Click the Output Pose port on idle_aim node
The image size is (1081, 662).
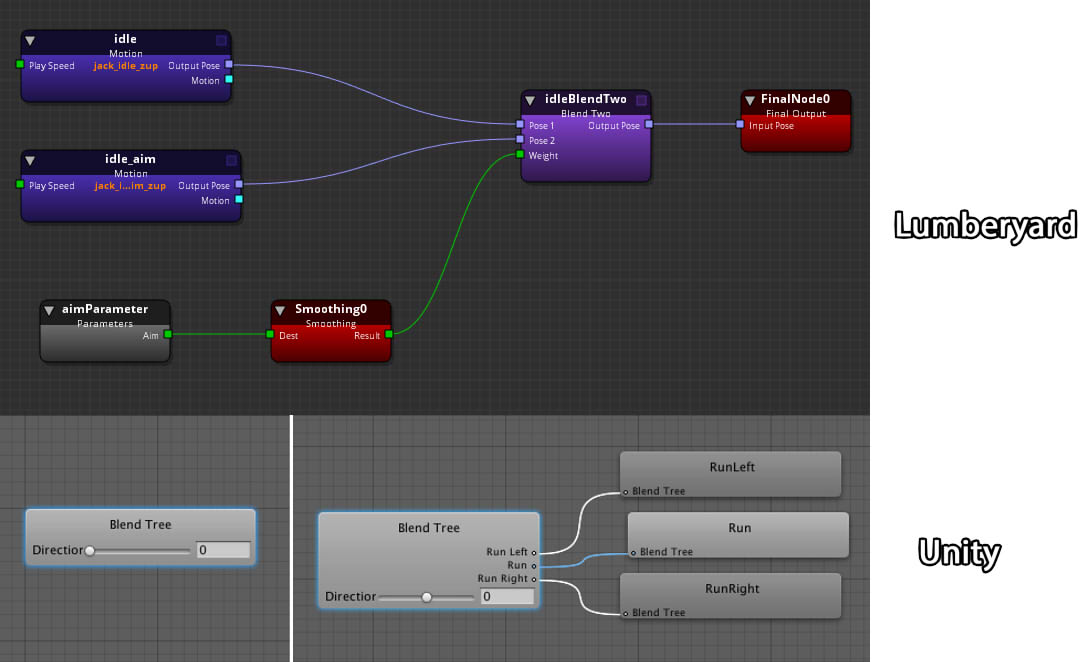pos(239,184)
